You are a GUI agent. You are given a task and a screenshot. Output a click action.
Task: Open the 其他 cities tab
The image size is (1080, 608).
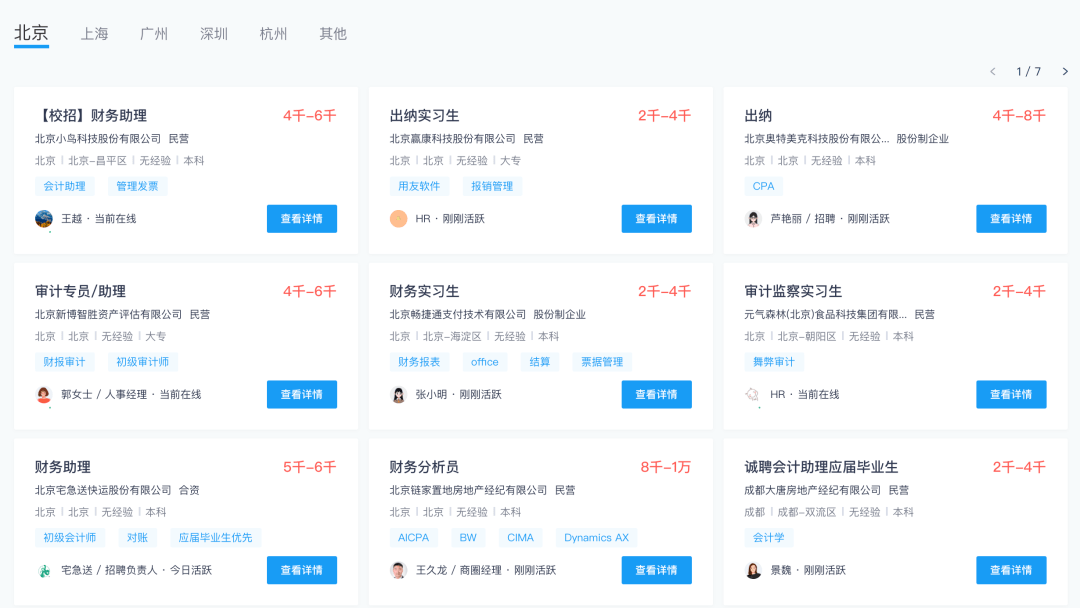point(333,33)
